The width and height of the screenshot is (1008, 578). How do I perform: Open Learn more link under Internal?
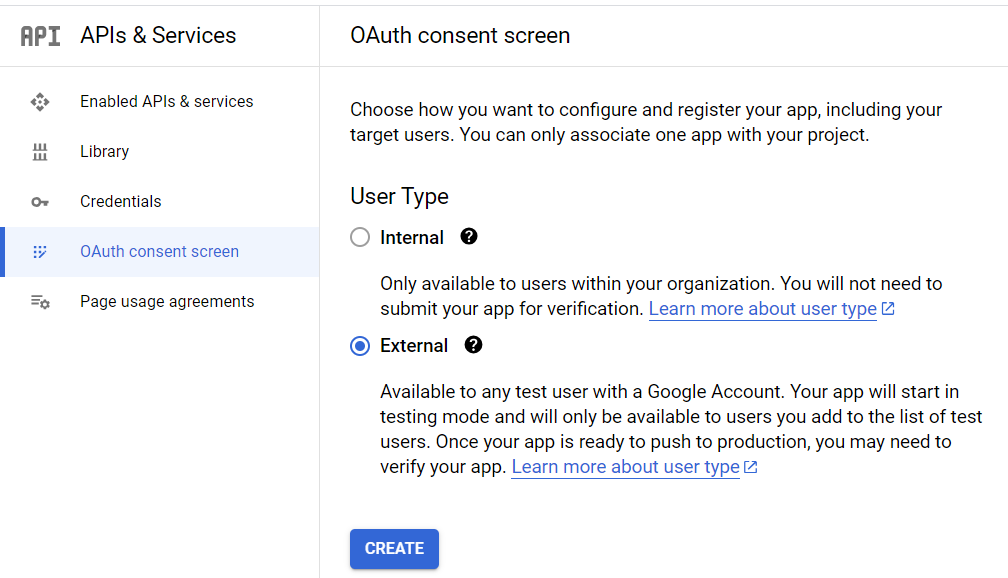[x=763, y=309]
